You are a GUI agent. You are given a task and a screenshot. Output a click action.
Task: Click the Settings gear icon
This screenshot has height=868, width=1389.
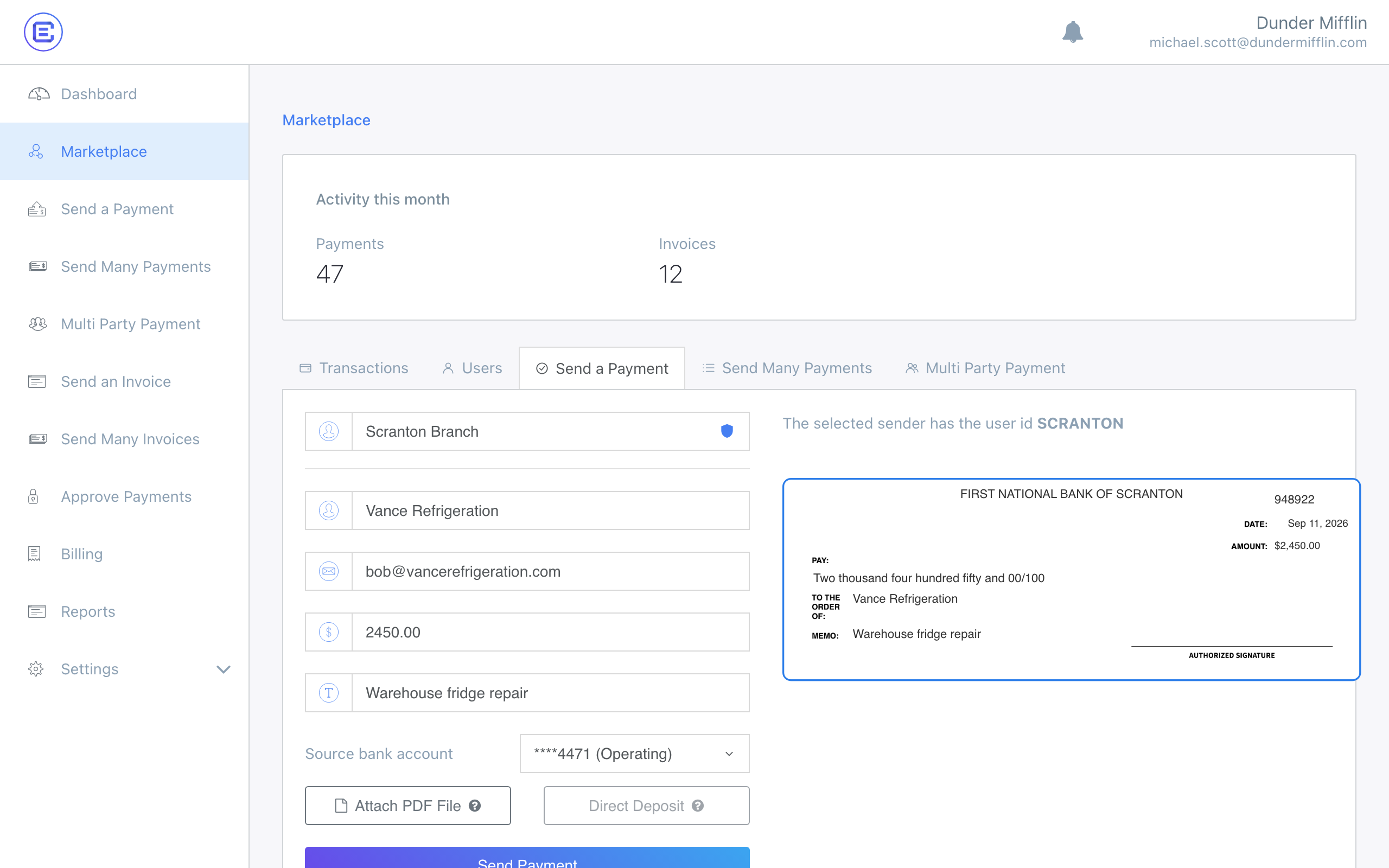[36, 669]
